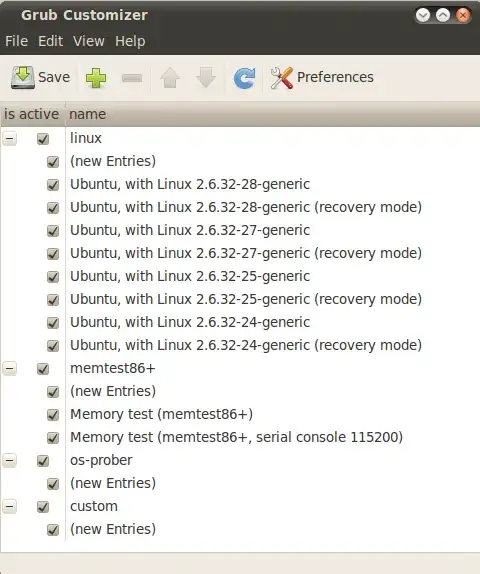480x574 pixels.
Task: Uncheck the os-prober script checkbox
Action: coord(43,461)
